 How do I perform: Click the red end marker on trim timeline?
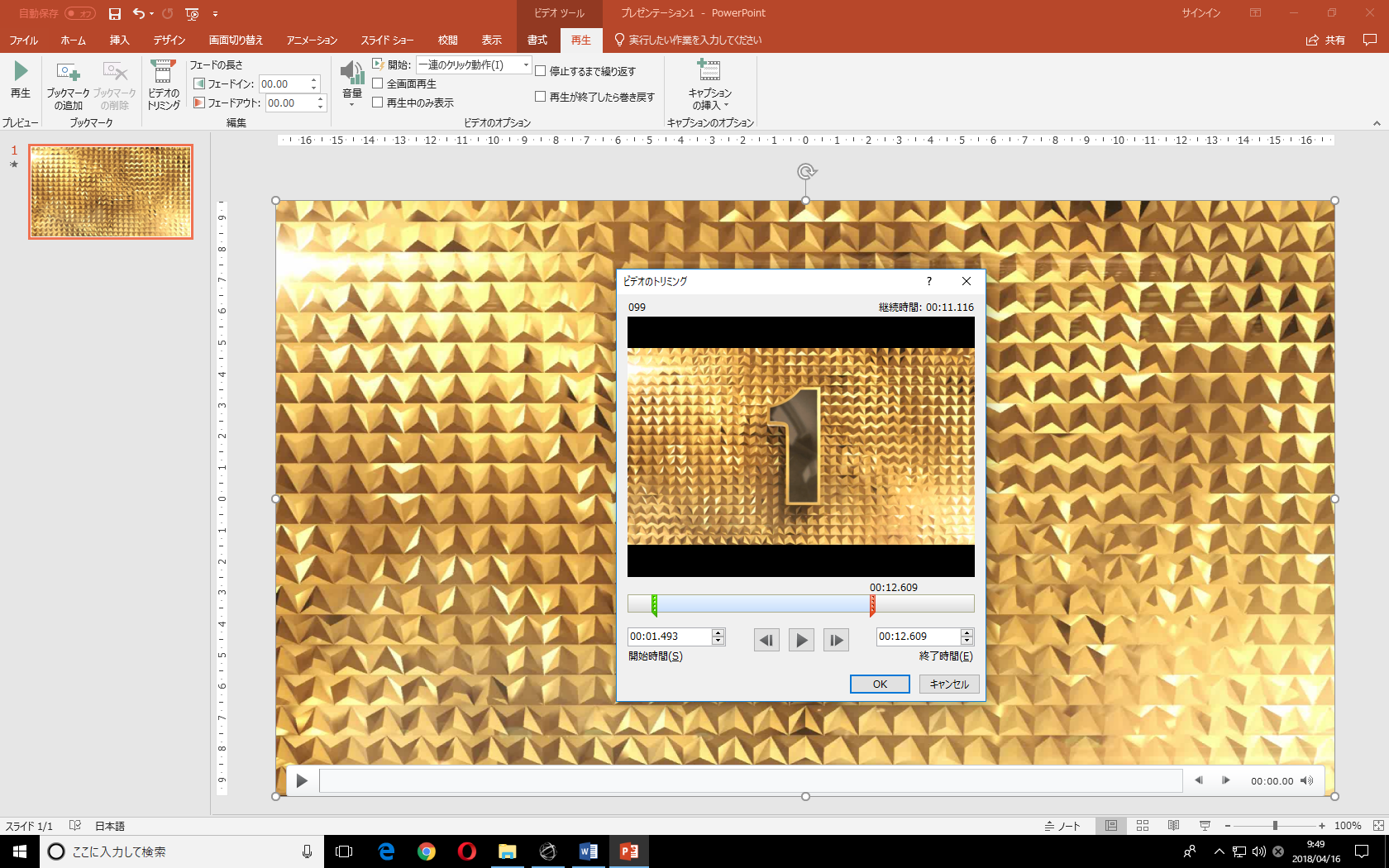872,606
